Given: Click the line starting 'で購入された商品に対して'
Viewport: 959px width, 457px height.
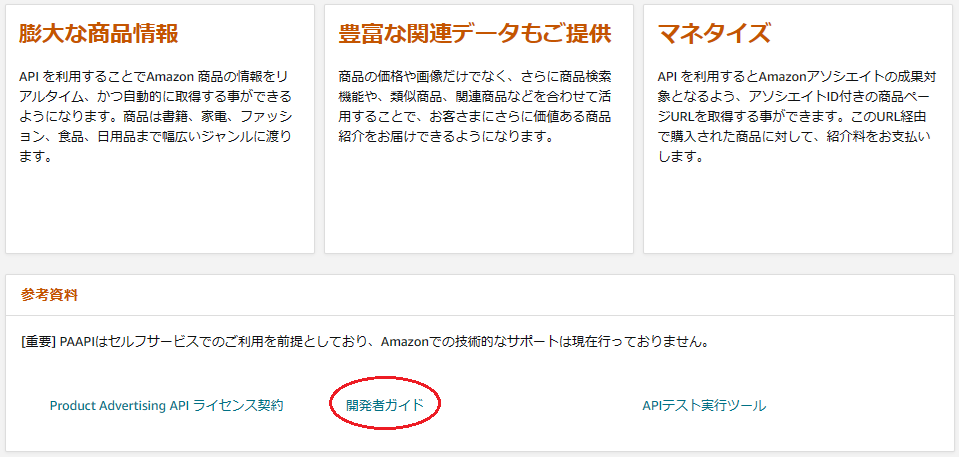Looking at the screenshot, I should point(794,136).
